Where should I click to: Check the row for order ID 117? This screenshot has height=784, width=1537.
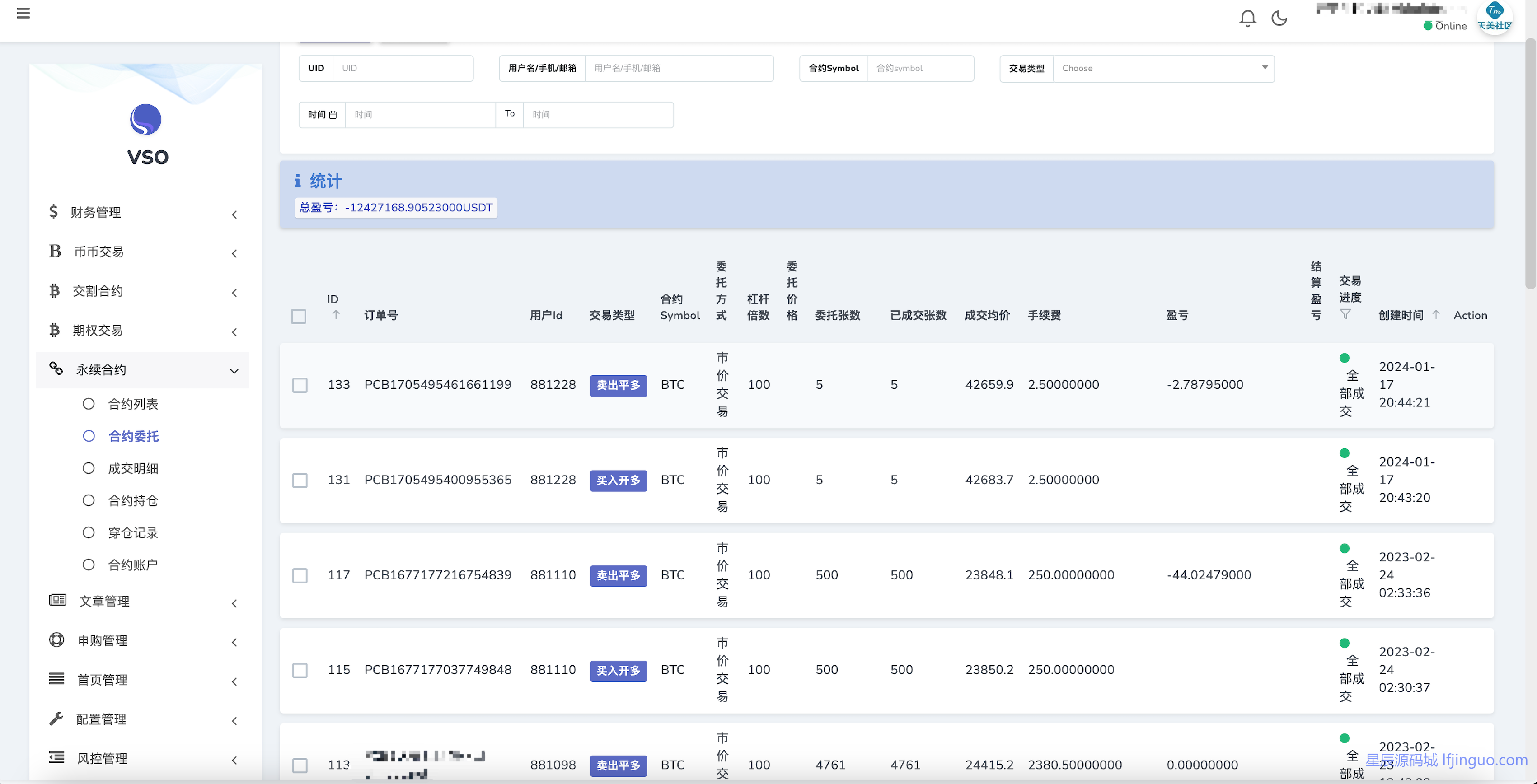pyautogui.click(x=300, y=575)
